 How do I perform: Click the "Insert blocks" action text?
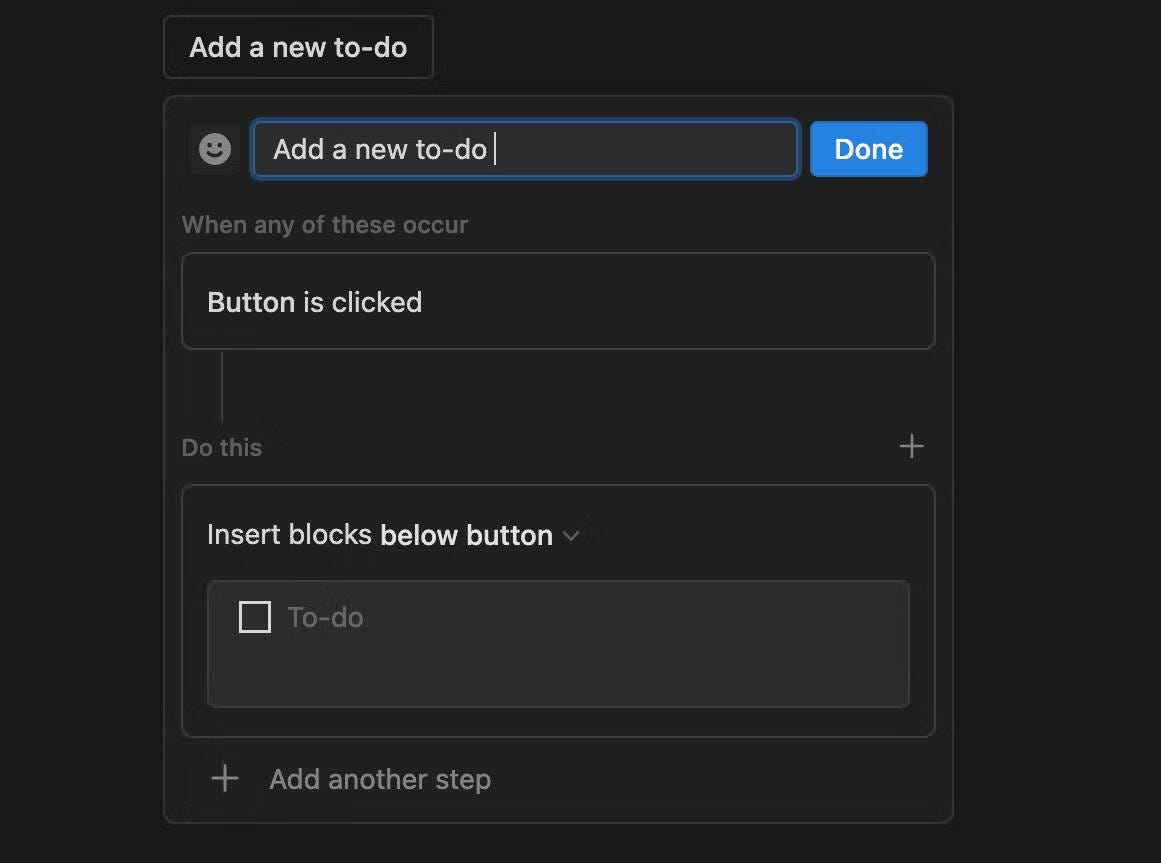[290, 534]
